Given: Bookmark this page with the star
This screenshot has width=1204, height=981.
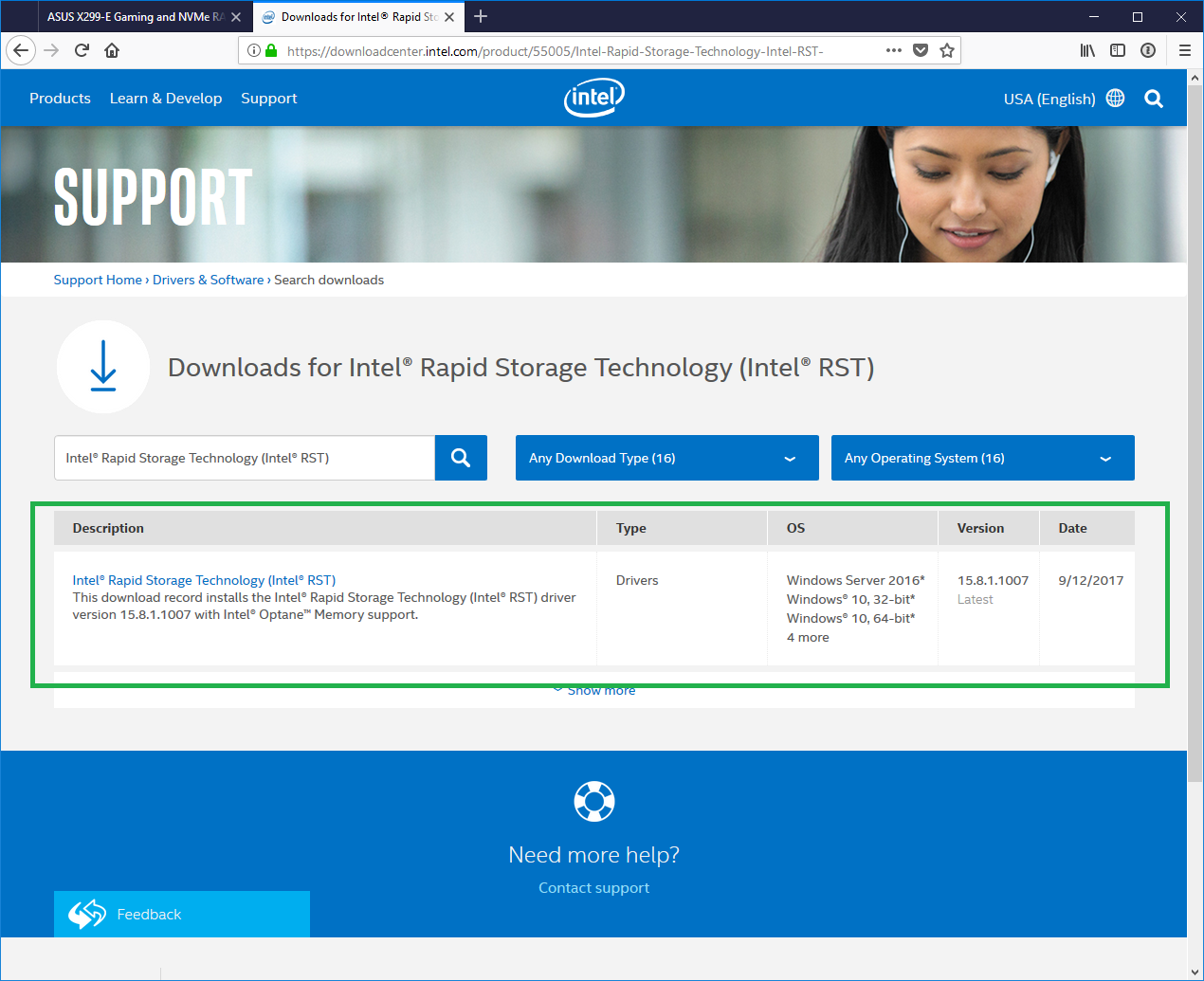Looking at the screenshot, I should tap(947, 51).
